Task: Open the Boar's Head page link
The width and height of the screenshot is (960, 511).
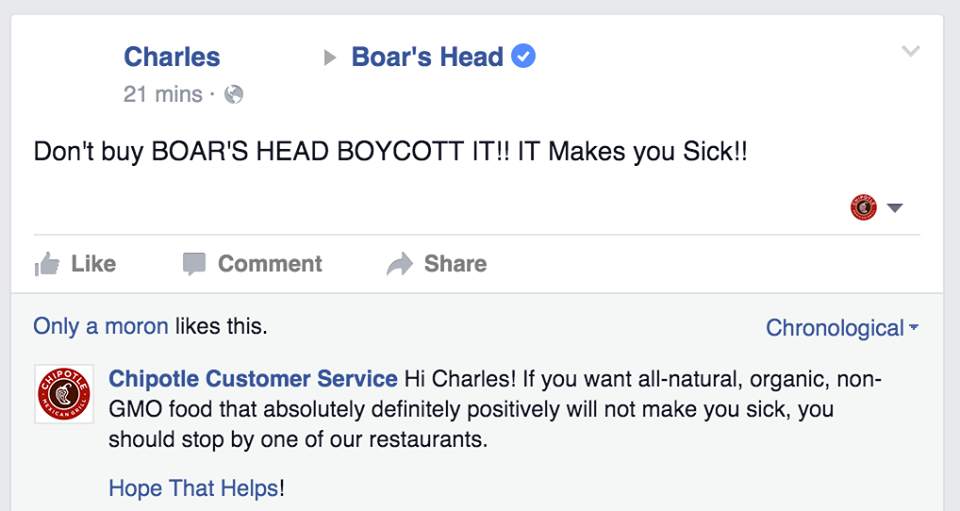Action: [427, 57]
